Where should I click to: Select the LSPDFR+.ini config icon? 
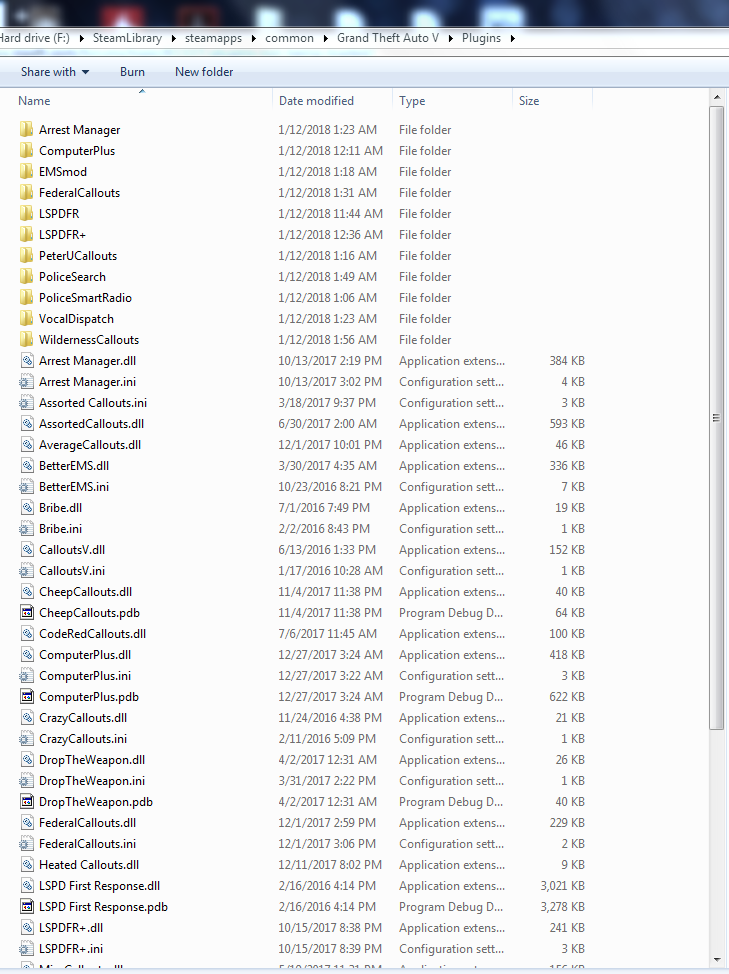[x=26, y=949]
